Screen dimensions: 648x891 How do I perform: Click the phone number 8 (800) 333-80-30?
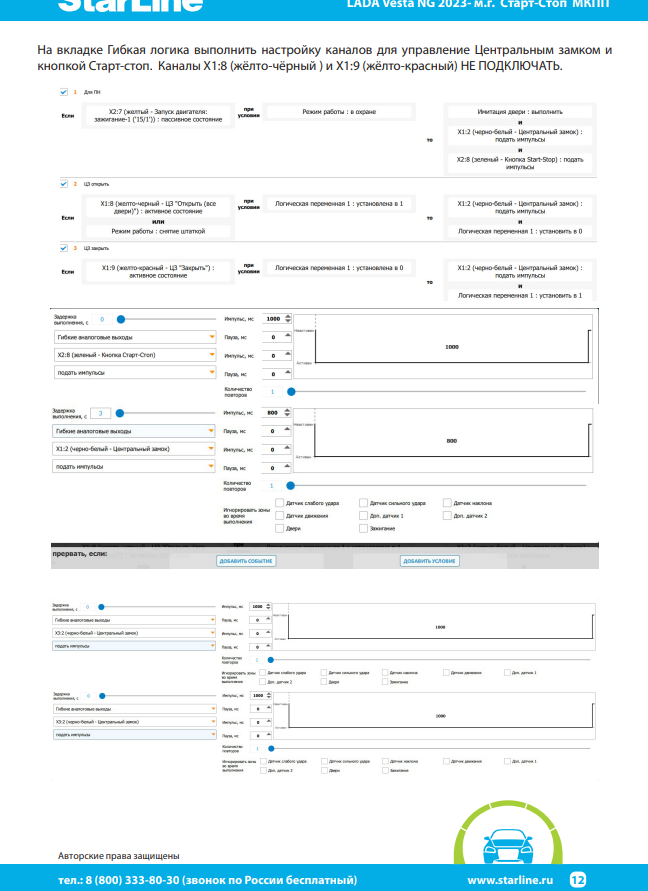coord(132,880)
